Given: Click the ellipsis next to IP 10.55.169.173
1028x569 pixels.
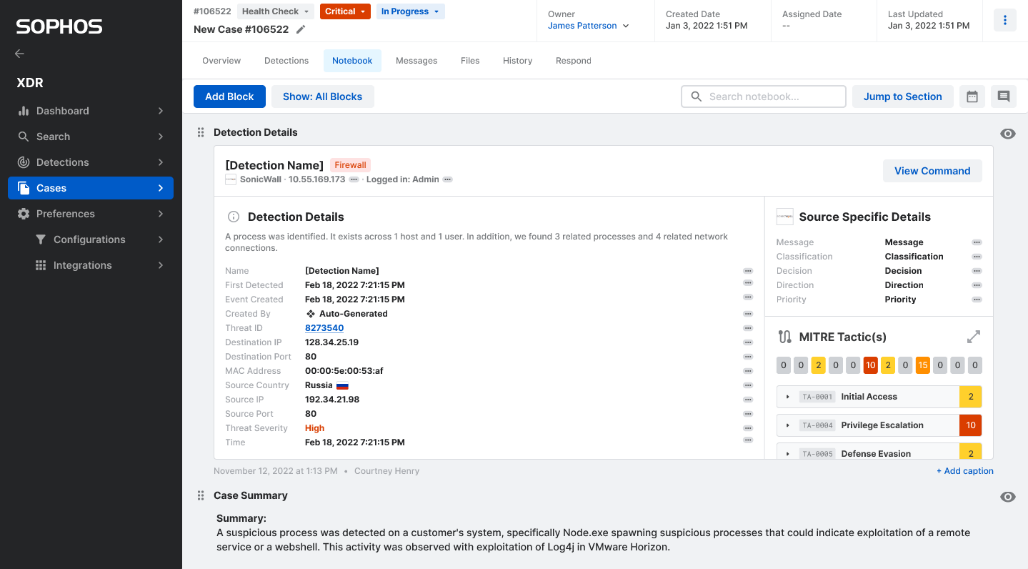Looking at the screenshot, I should [354, 179].
